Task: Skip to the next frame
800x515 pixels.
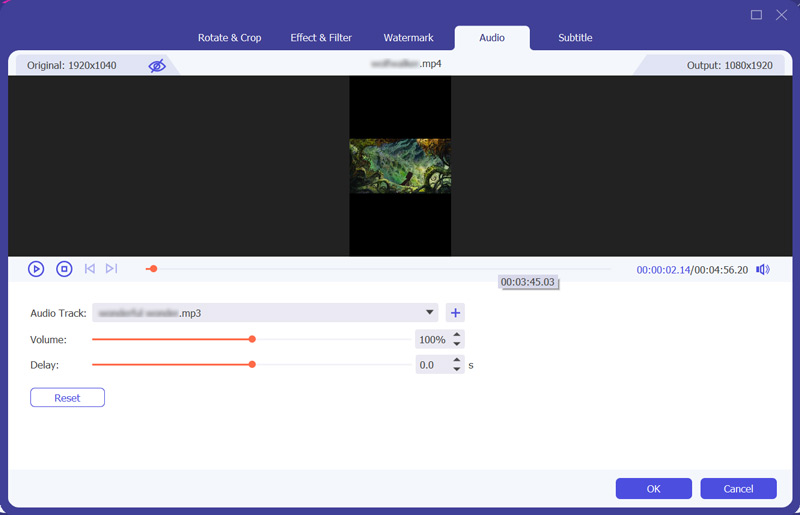Action: 111,269
